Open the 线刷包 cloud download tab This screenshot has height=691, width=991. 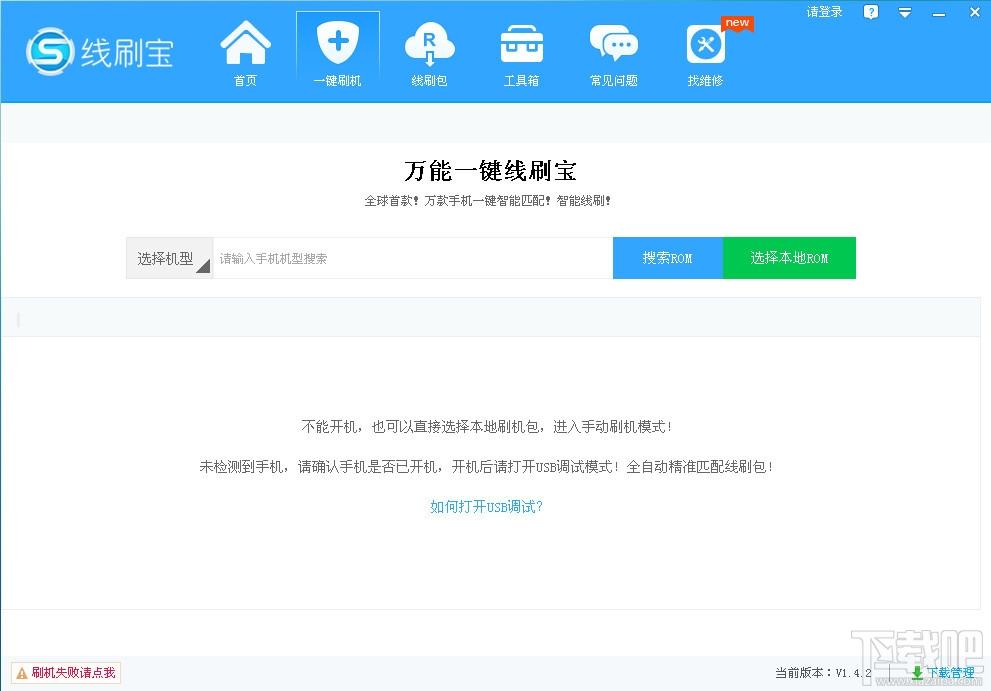pos(429,53)
